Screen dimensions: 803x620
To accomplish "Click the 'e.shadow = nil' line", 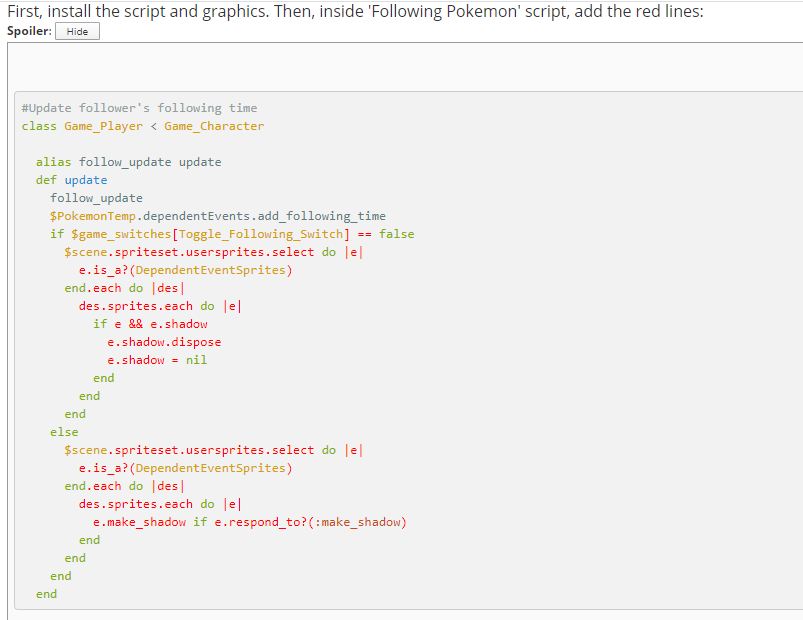I will (x=157, y=360).
